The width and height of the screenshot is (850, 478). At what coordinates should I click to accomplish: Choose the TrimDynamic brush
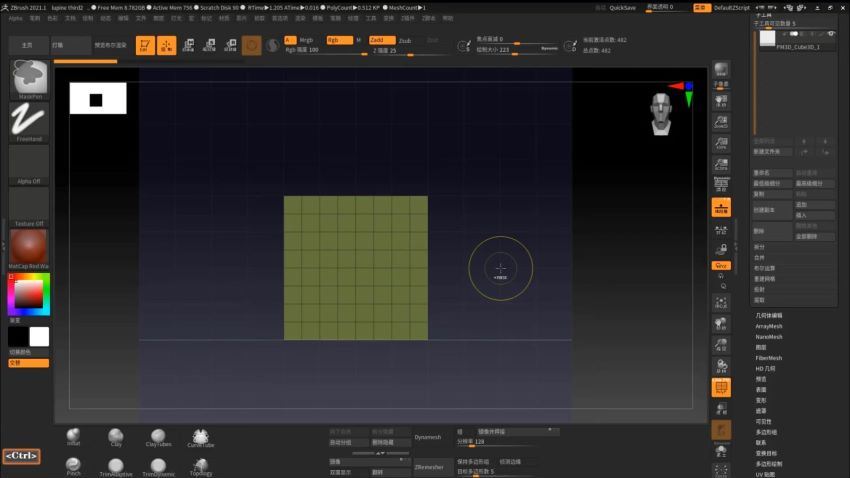pyautogui.click(x=158, y=467)
